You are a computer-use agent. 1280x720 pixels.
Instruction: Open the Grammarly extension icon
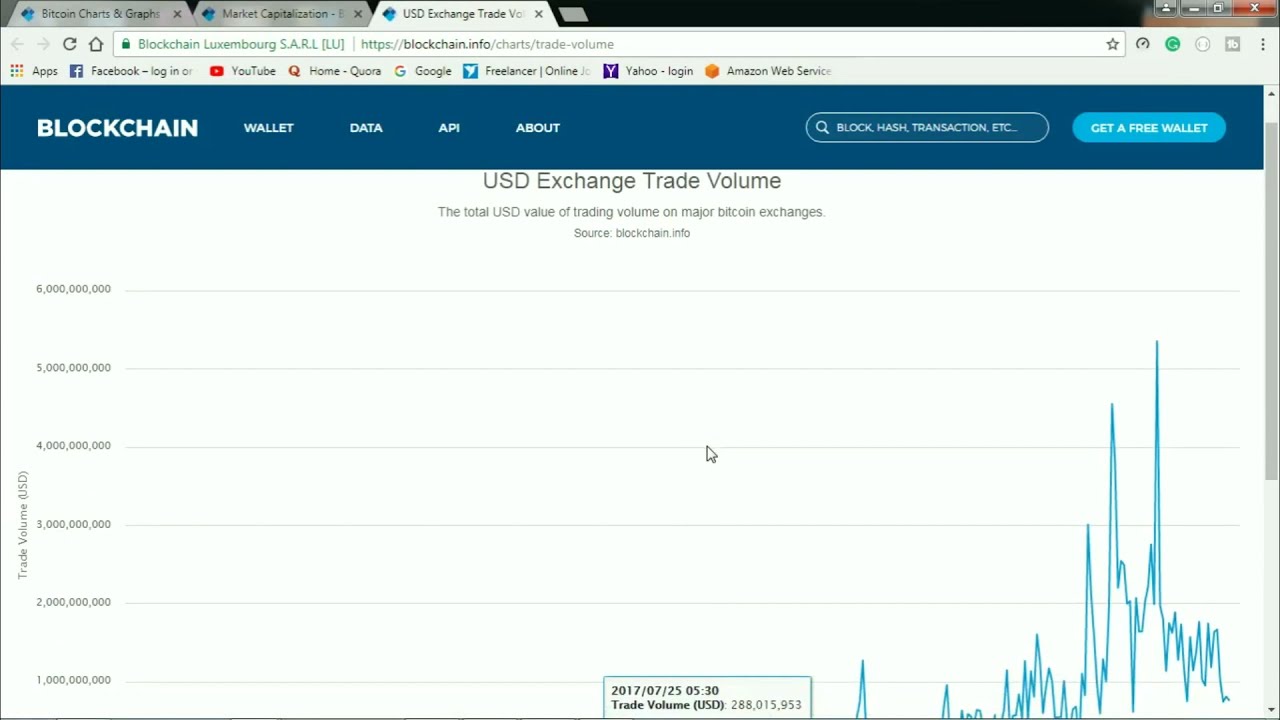[x=1173, y=44]
